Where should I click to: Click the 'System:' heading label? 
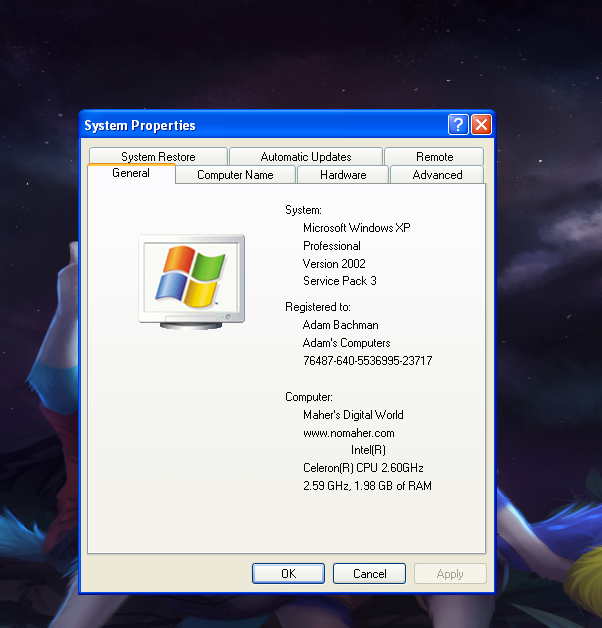tap(303, 210)
